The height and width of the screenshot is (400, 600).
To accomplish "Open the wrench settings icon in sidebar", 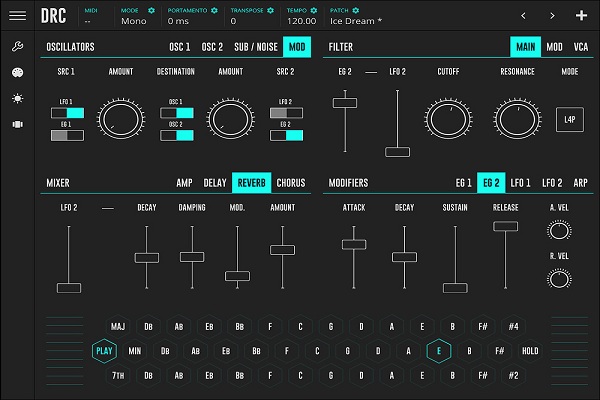I will click(x=16, y=47).
